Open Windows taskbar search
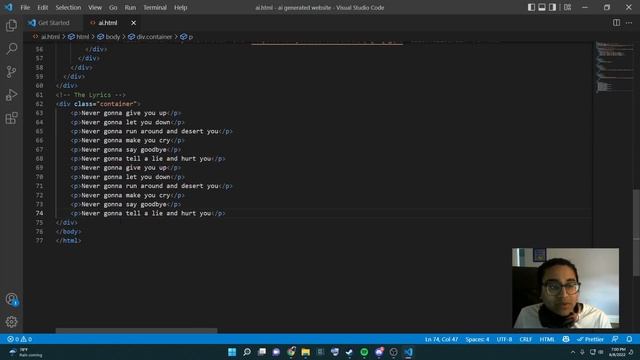 247,352
